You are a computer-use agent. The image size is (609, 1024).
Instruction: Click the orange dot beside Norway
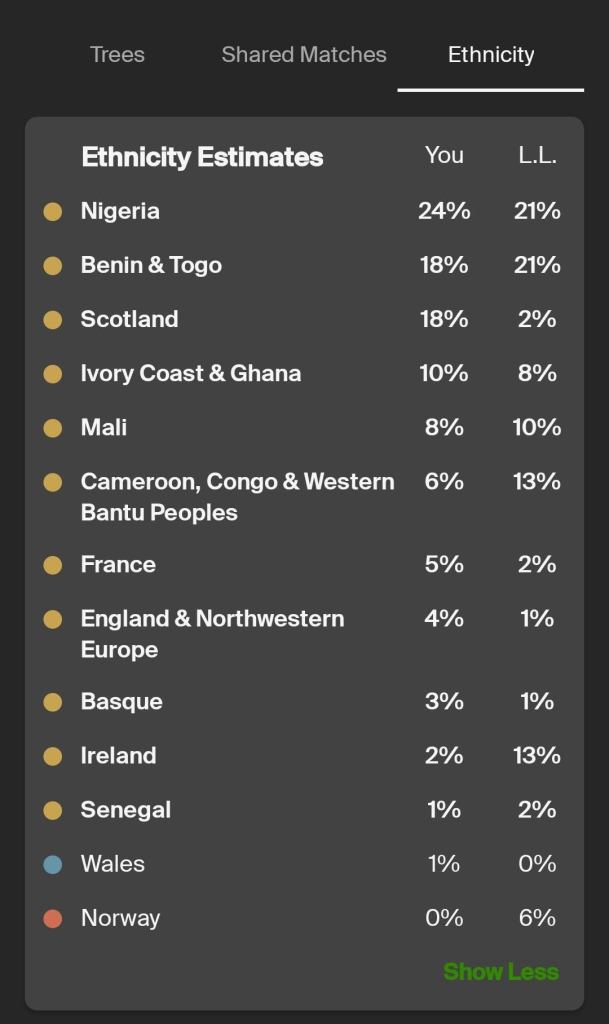pos(53,918)
